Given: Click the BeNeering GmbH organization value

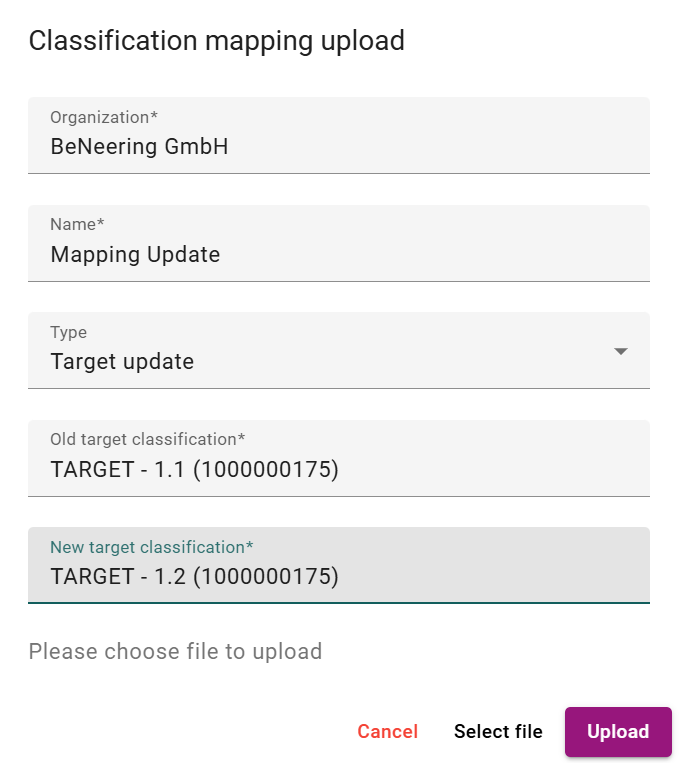Looking at the screenshot, I should pyautogui.click(x=139, y=147).
